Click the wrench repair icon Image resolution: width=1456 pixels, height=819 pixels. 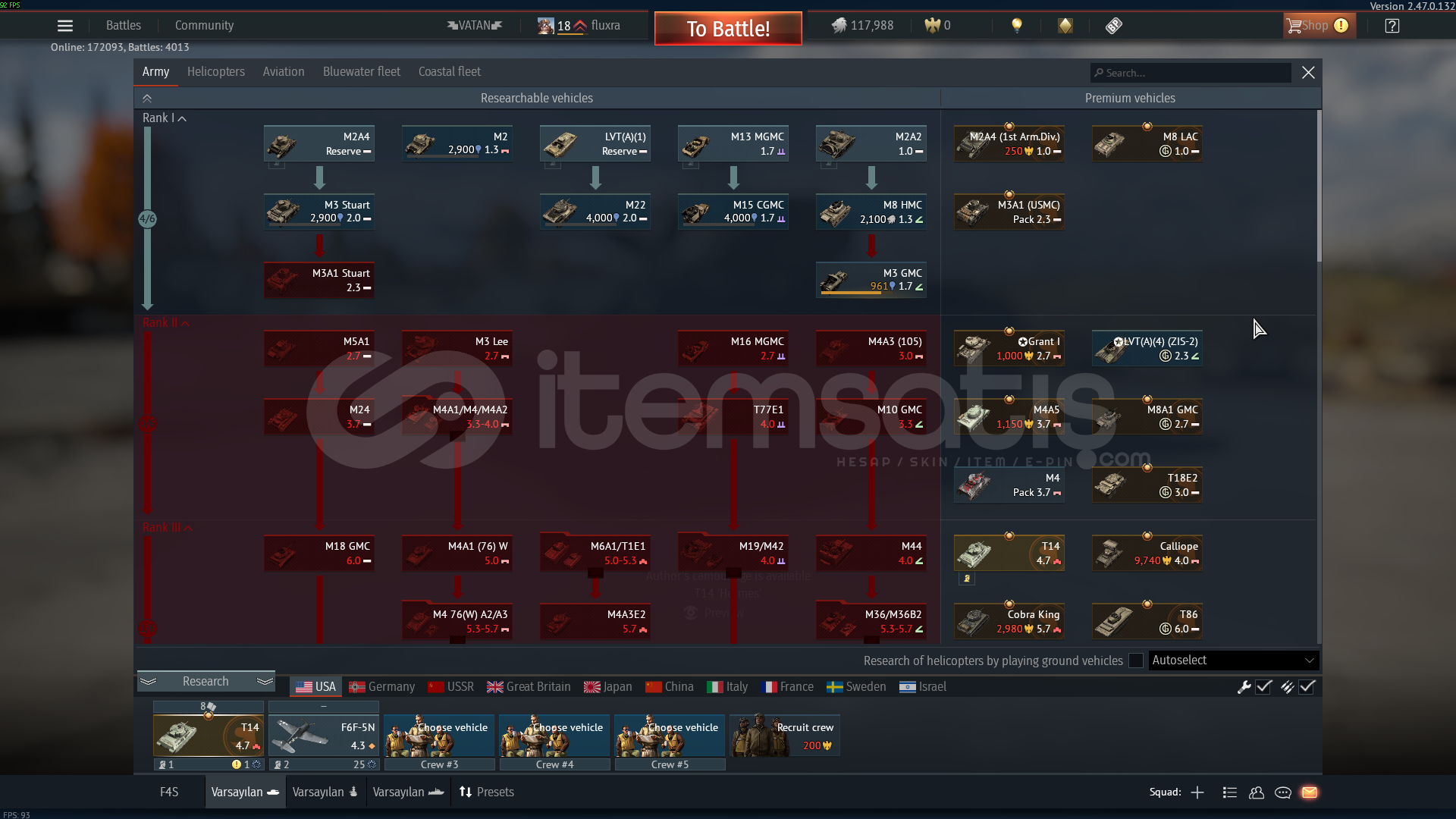point(1244,687)
